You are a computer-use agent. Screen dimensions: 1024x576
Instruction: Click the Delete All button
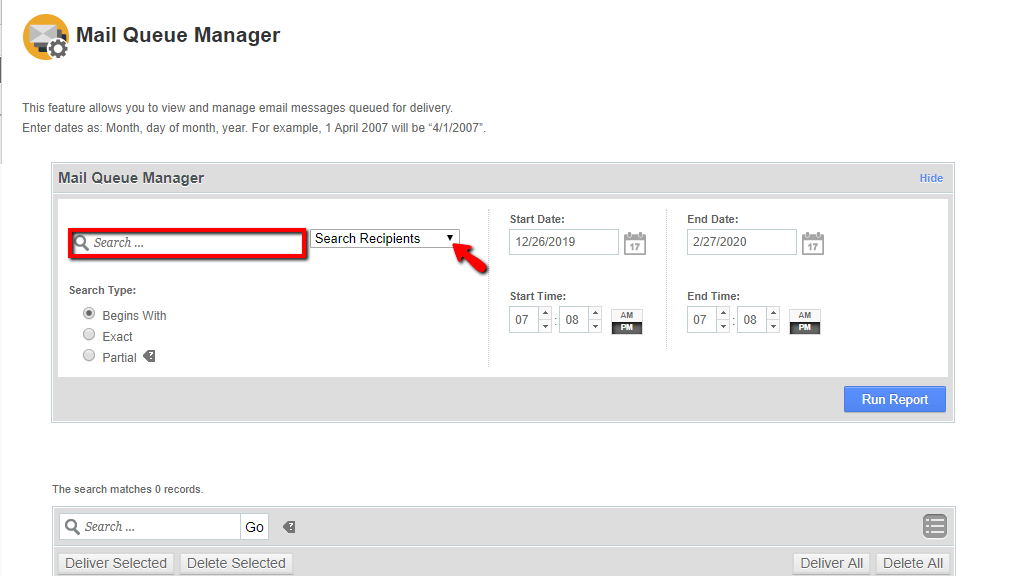(x=912, y=563)
